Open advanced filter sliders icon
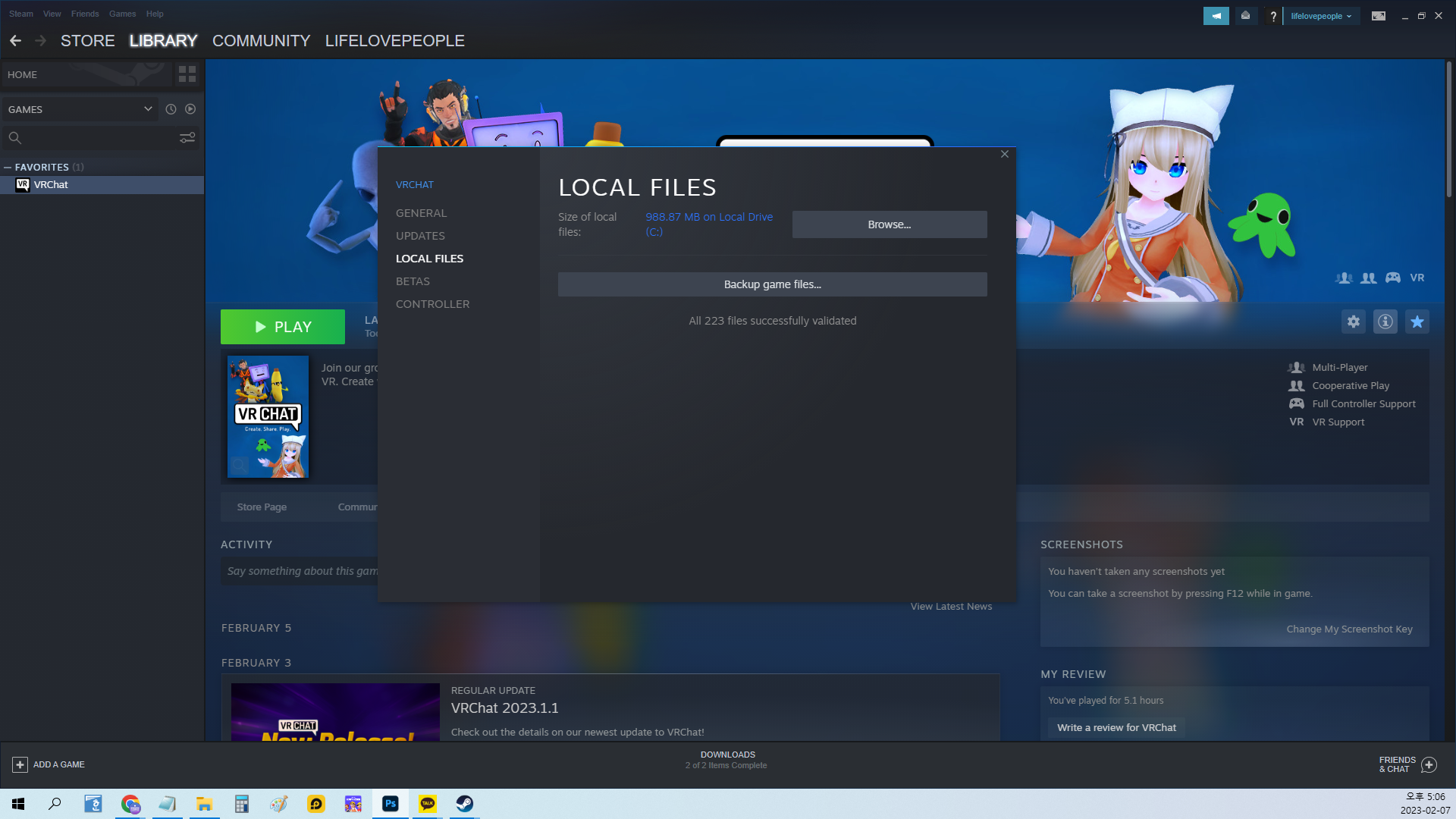Viewport: 1456px width, 819px height. (187, 138)
